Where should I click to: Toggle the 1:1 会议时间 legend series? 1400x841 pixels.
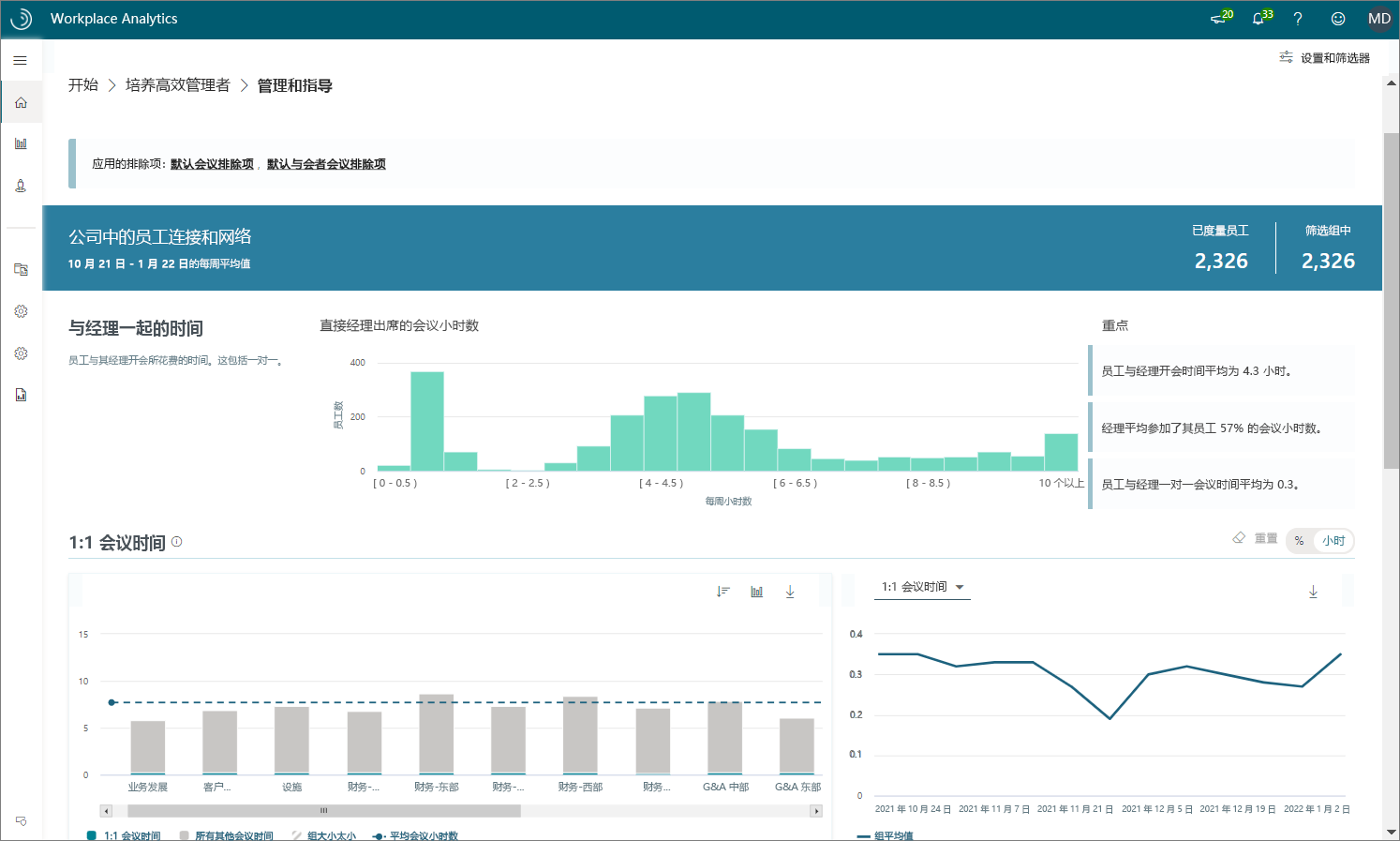pyautogui.click(x=124, y=835)
